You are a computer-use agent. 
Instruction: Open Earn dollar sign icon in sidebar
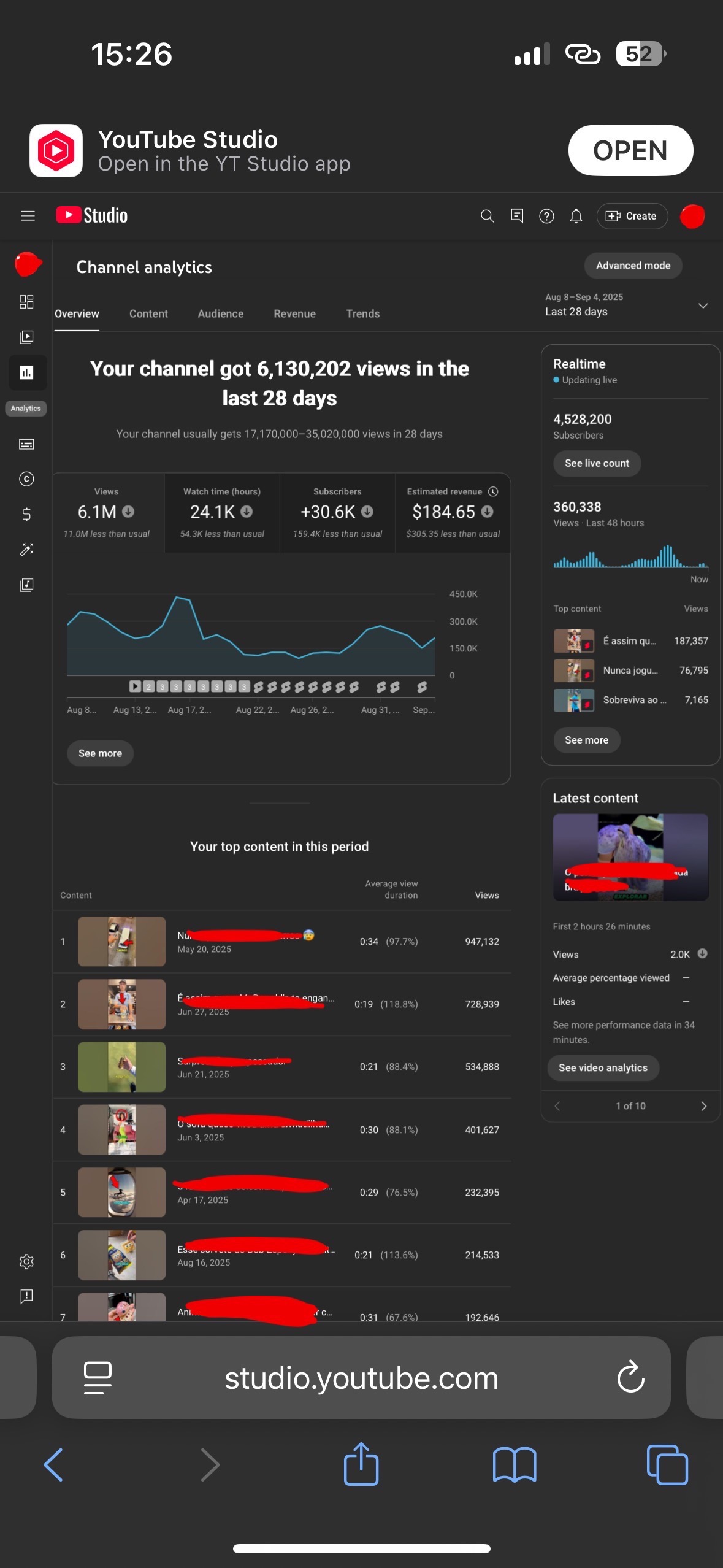(x=26, y=514)
